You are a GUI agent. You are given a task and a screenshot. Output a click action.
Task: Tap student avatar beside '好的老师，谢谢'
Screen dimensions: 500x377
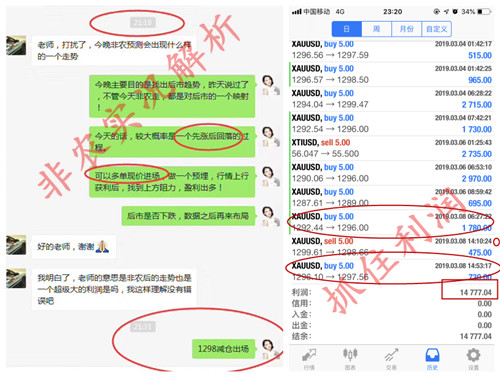pos(16,245)
